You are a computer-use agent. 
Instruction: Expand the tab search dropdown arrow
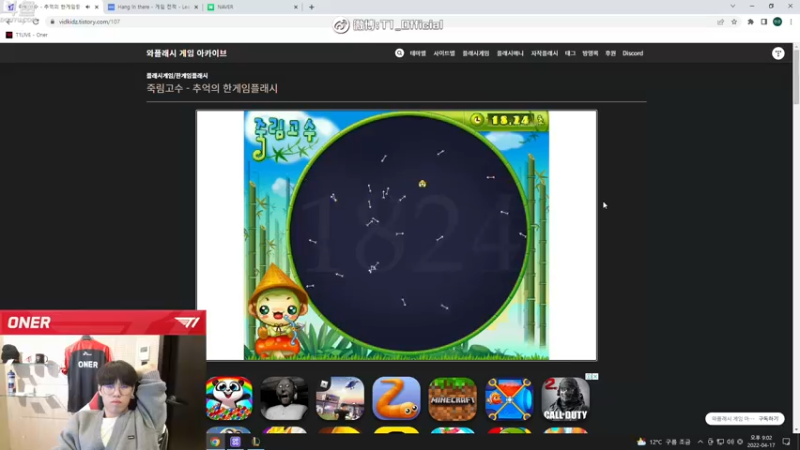733,7
